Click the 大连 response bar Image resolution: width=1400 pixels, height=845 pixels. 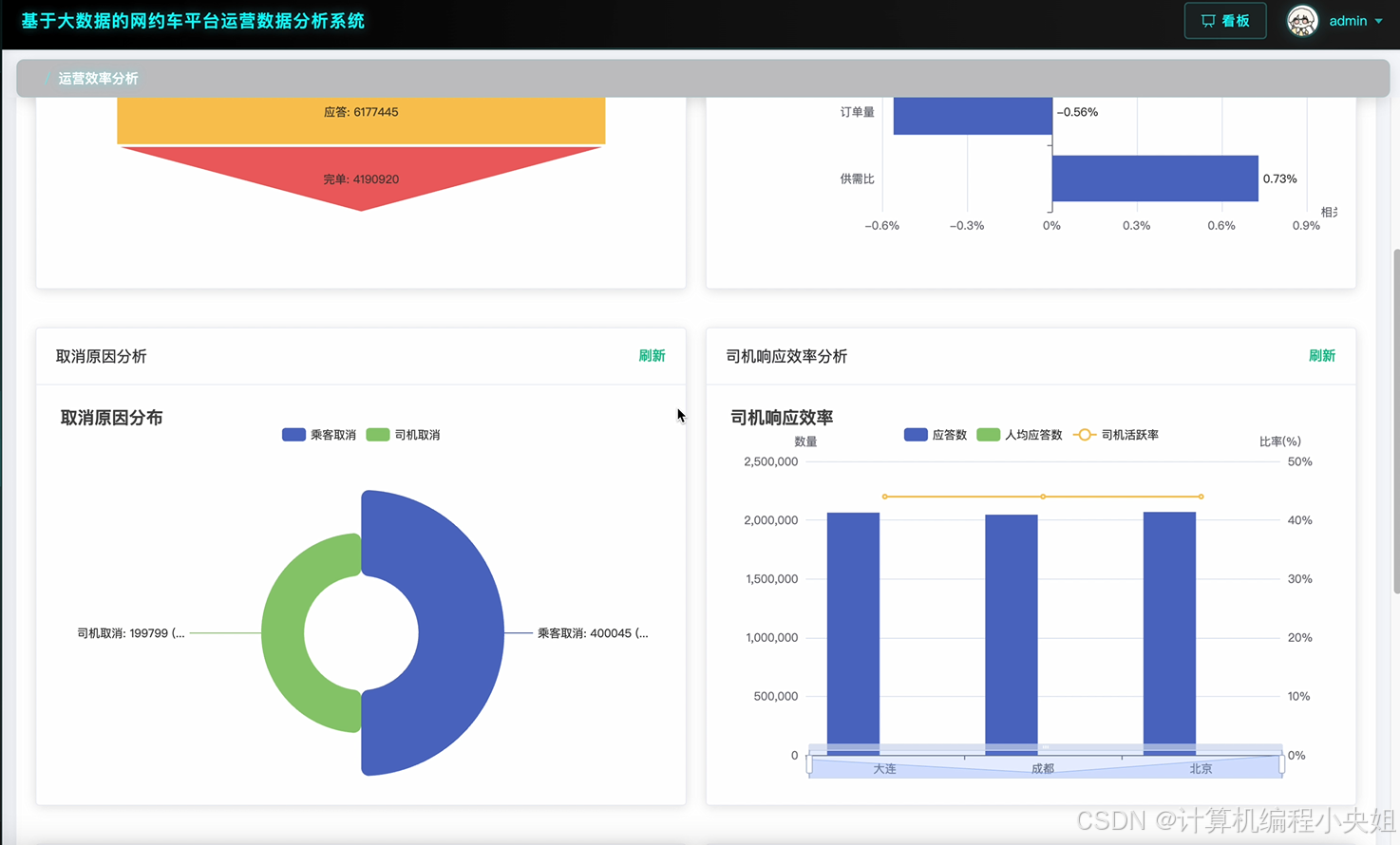tap(853, 633)
